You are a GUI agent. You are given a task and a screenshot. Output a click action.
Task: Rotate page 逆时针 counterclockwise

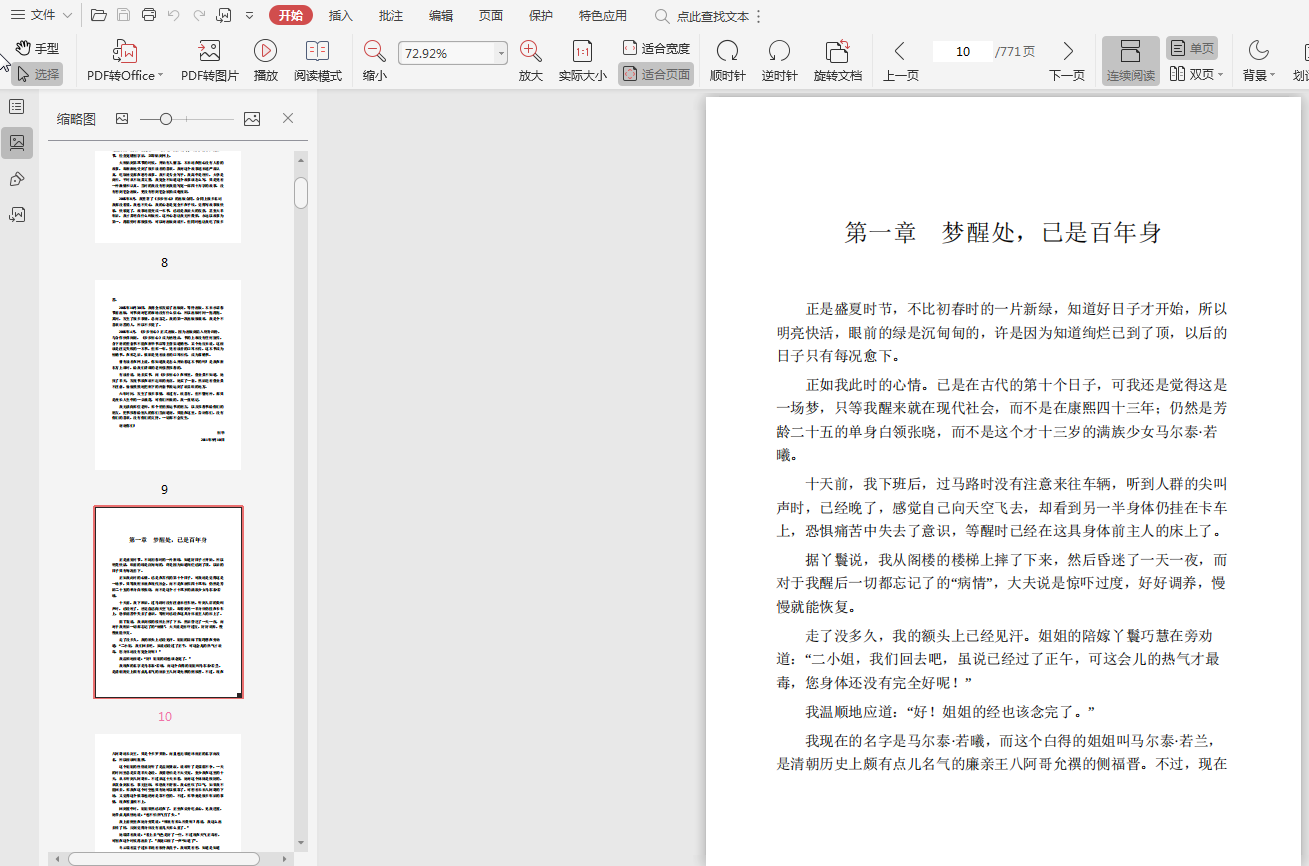pos(779,61)
